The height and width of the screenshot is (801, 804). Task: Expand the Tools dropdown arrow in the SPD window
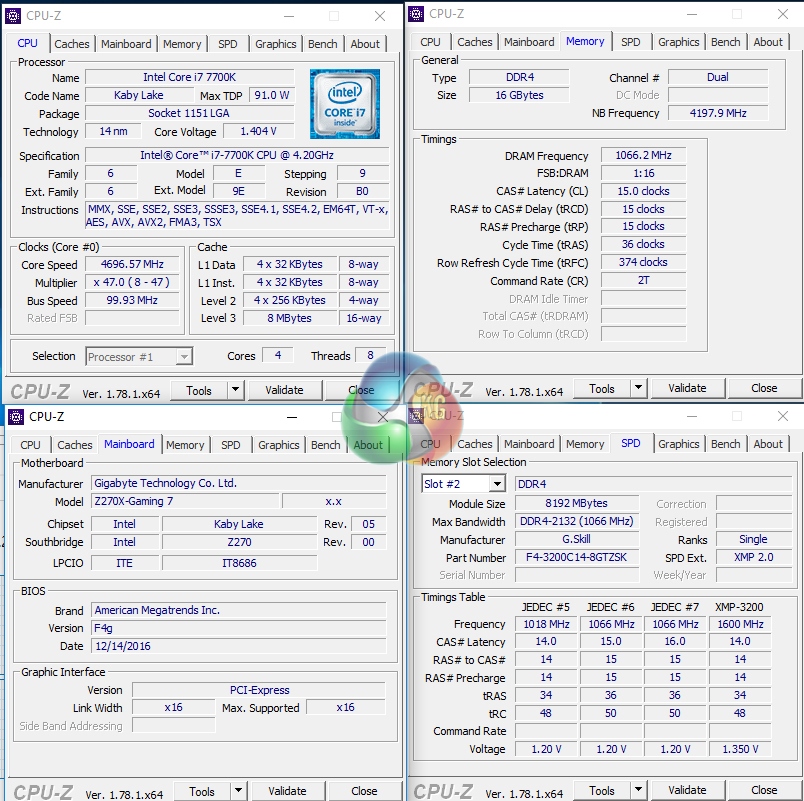pyautogui.click(x=640, y=790)
